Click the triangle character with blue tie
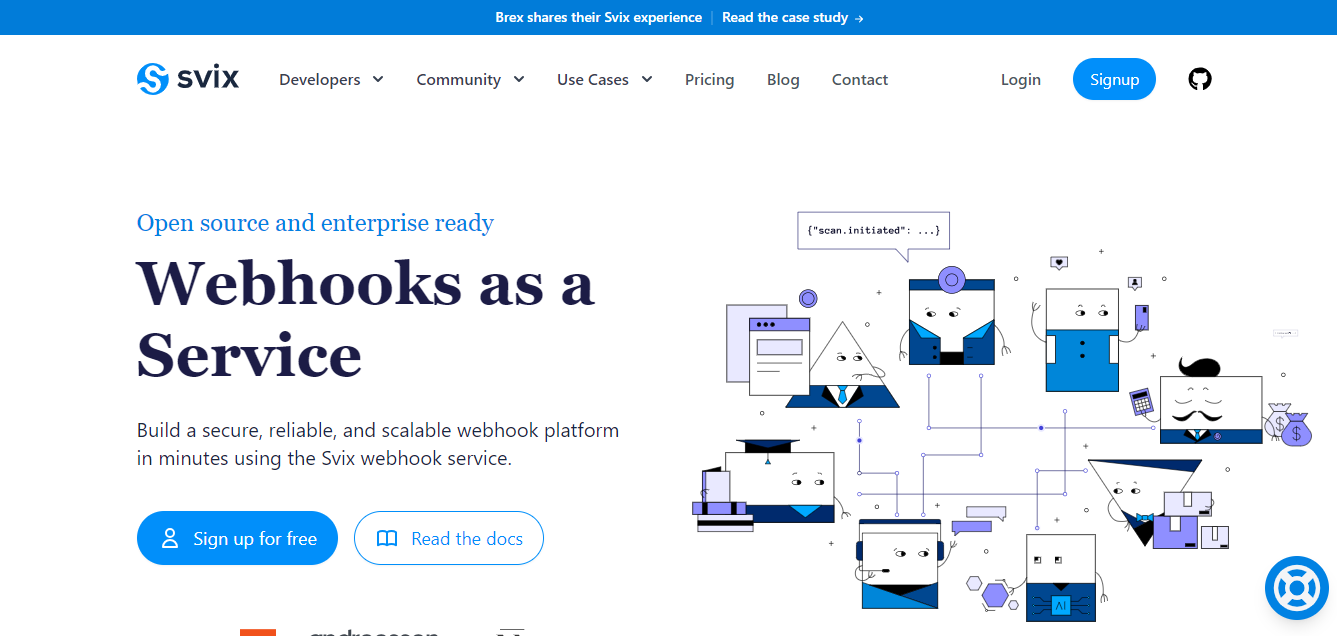1337x636 pixels. (843, 365)
